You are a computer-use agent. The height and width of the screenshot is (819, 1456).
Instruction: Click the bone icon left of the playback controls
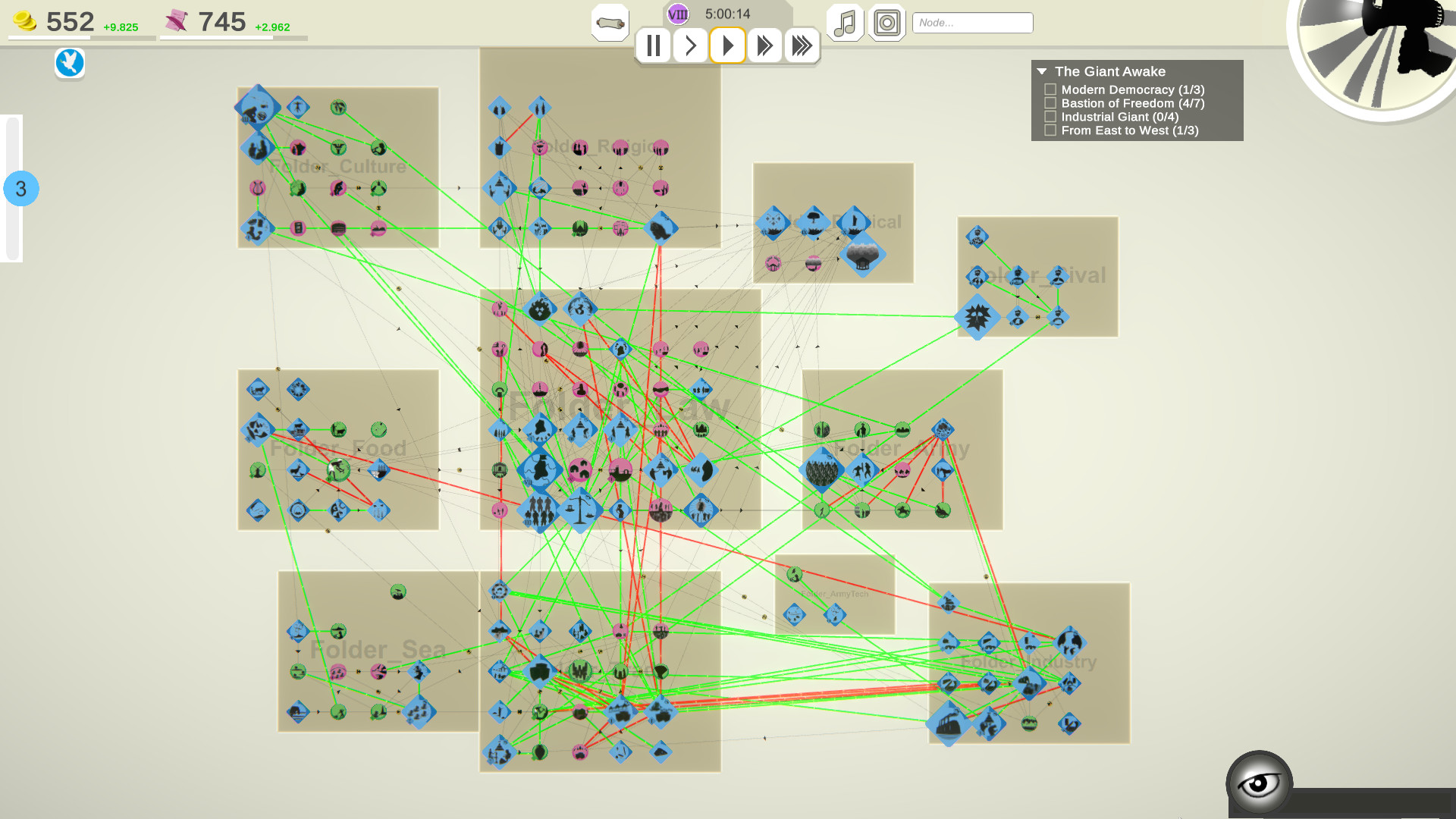pos(610,23)
